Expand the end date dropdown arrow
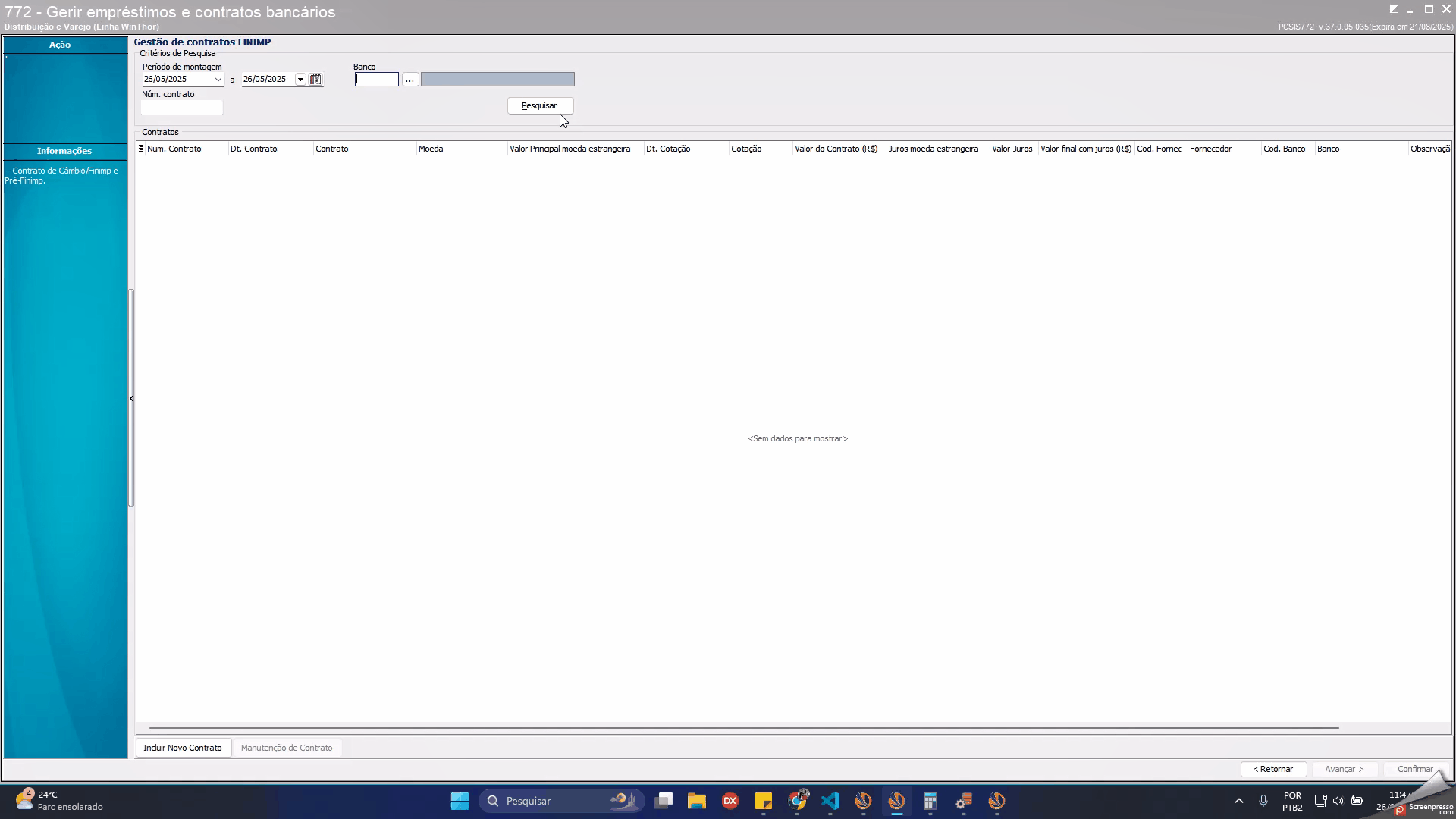 pyautogui.click(x=300, y=80)
